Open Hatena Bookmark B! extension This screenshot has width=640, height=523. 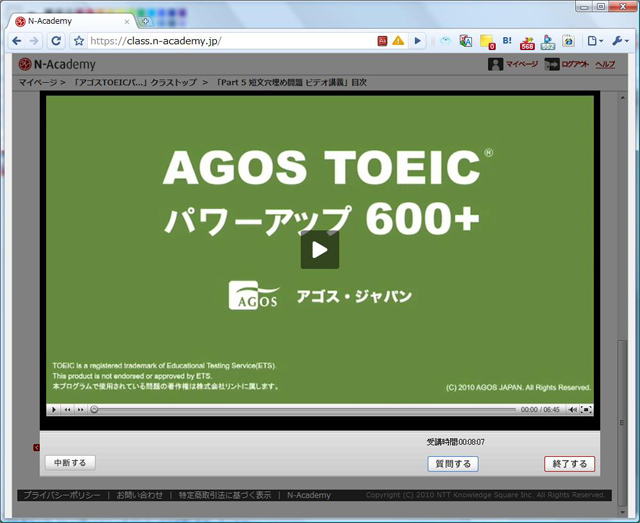pos(507,40)
